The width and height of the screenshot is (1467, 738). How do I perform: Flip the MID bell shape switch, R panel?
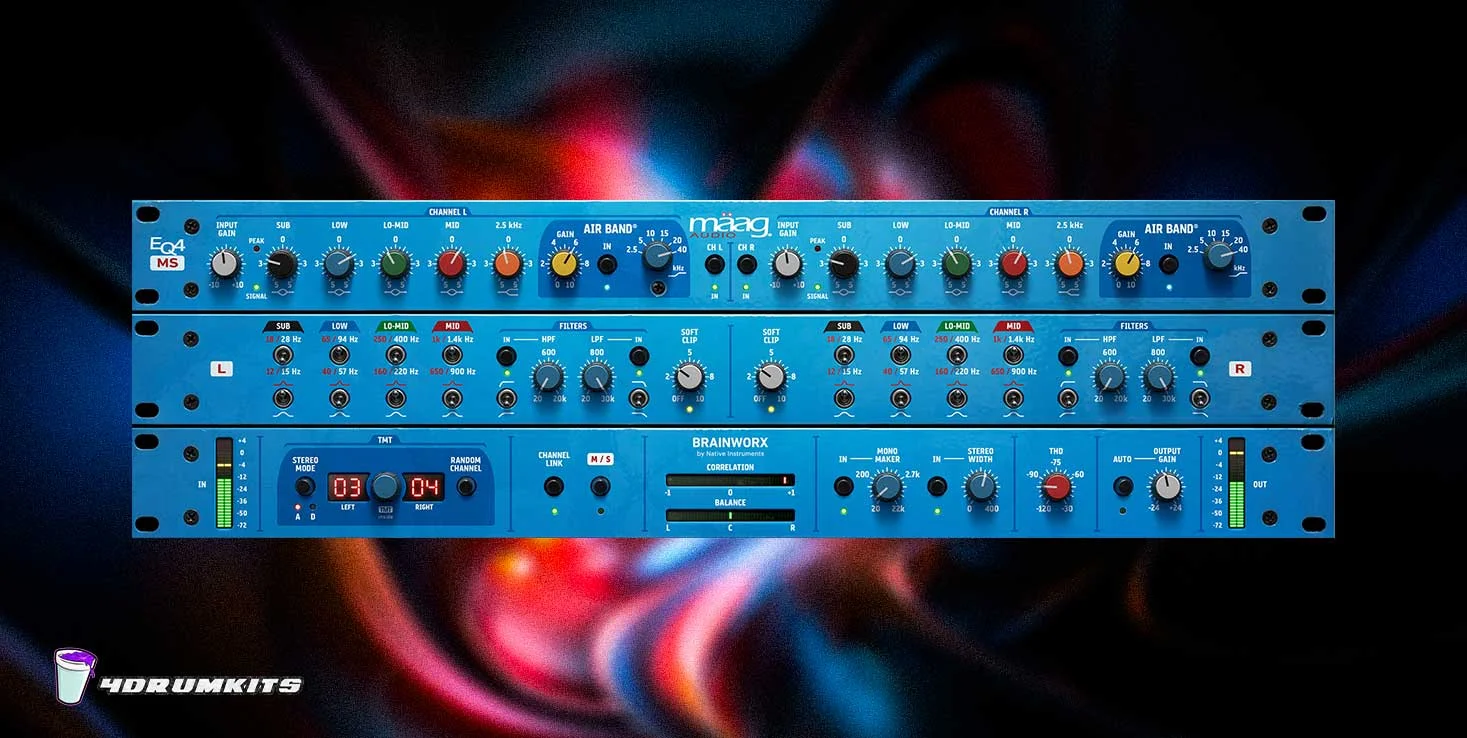click(x=1013, y=400)
